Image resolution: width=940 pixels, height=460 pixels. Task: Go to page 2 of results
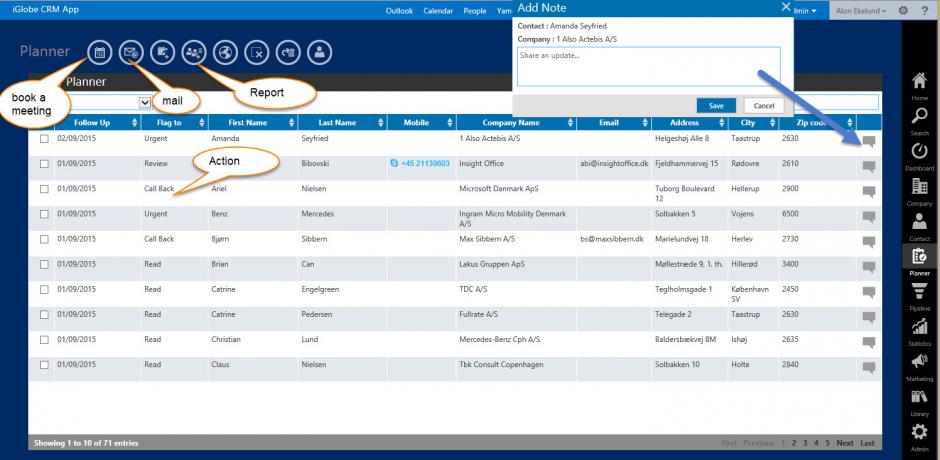pyautogui.click(x=794, y=443)
